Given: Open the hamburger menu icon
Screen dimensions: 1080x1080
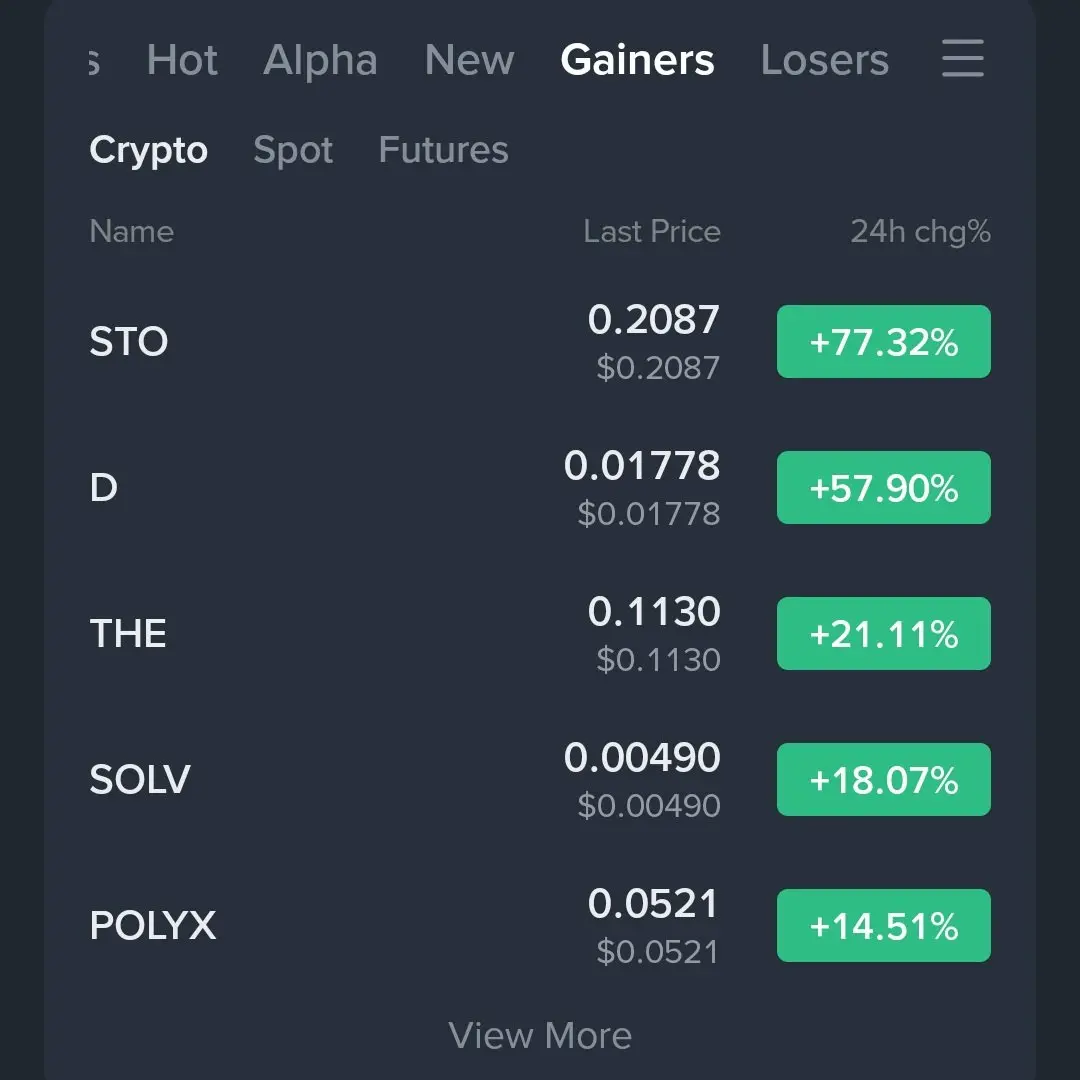Looking at the screenshot, I should coord(962,59).
